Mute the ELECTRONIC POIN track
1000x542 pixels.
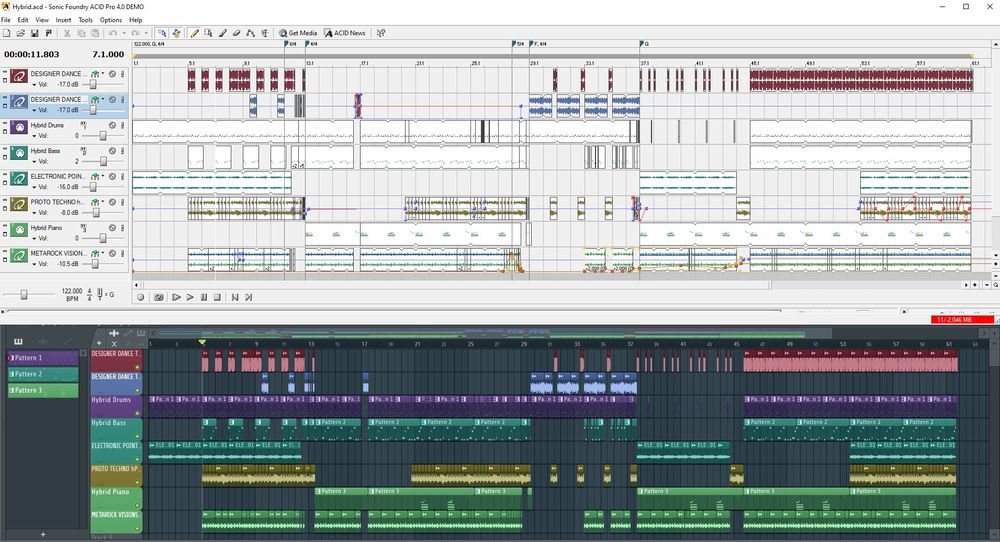112,177
